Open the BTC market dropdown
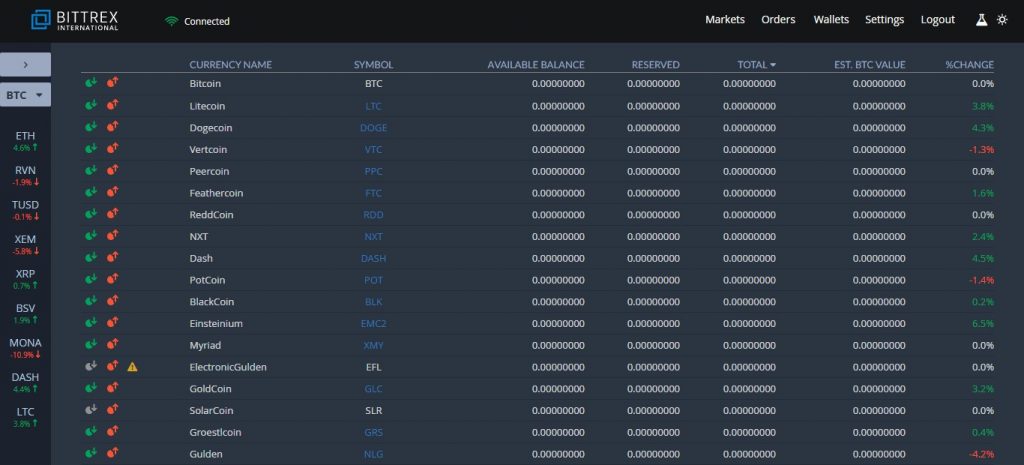The height and width of the screenshot is (465, 1024). tap(25, 95)
